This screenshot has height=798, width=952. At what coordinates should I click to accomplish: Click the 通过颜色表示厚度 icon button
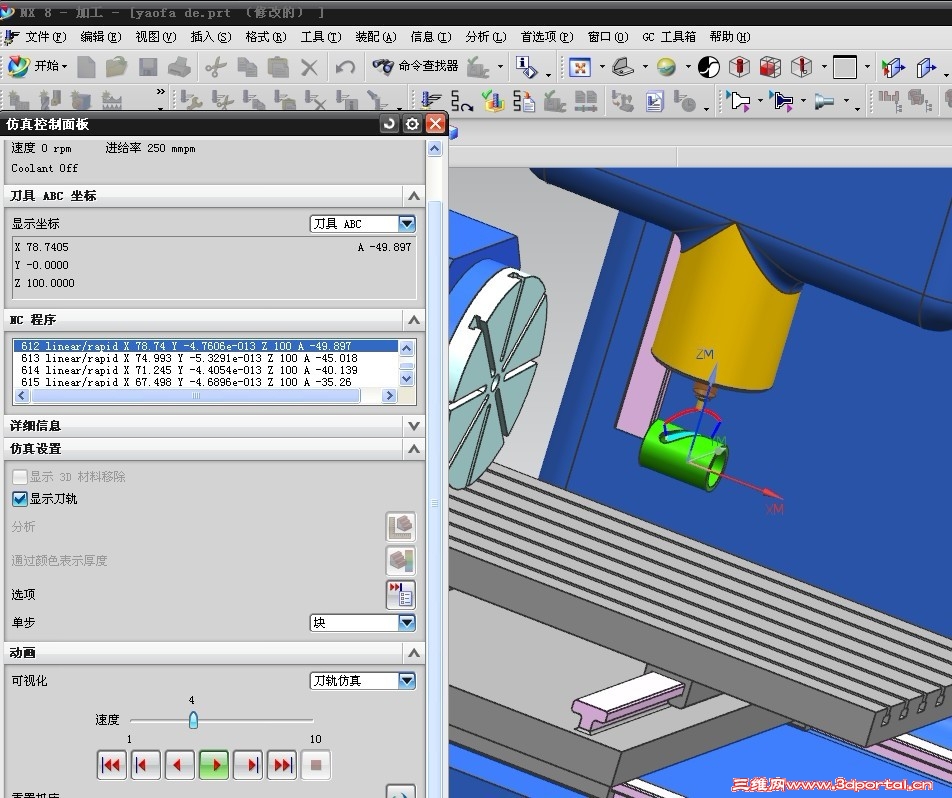[401, 561]
